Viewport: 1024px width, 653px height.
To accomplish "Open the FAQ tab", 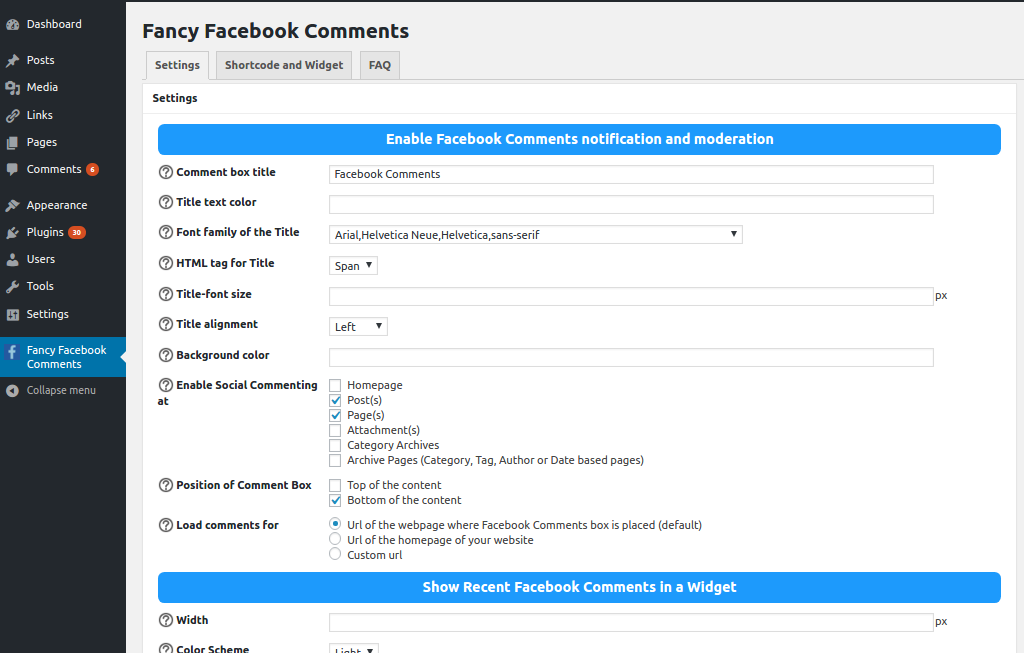I will (x=380, y=65).
